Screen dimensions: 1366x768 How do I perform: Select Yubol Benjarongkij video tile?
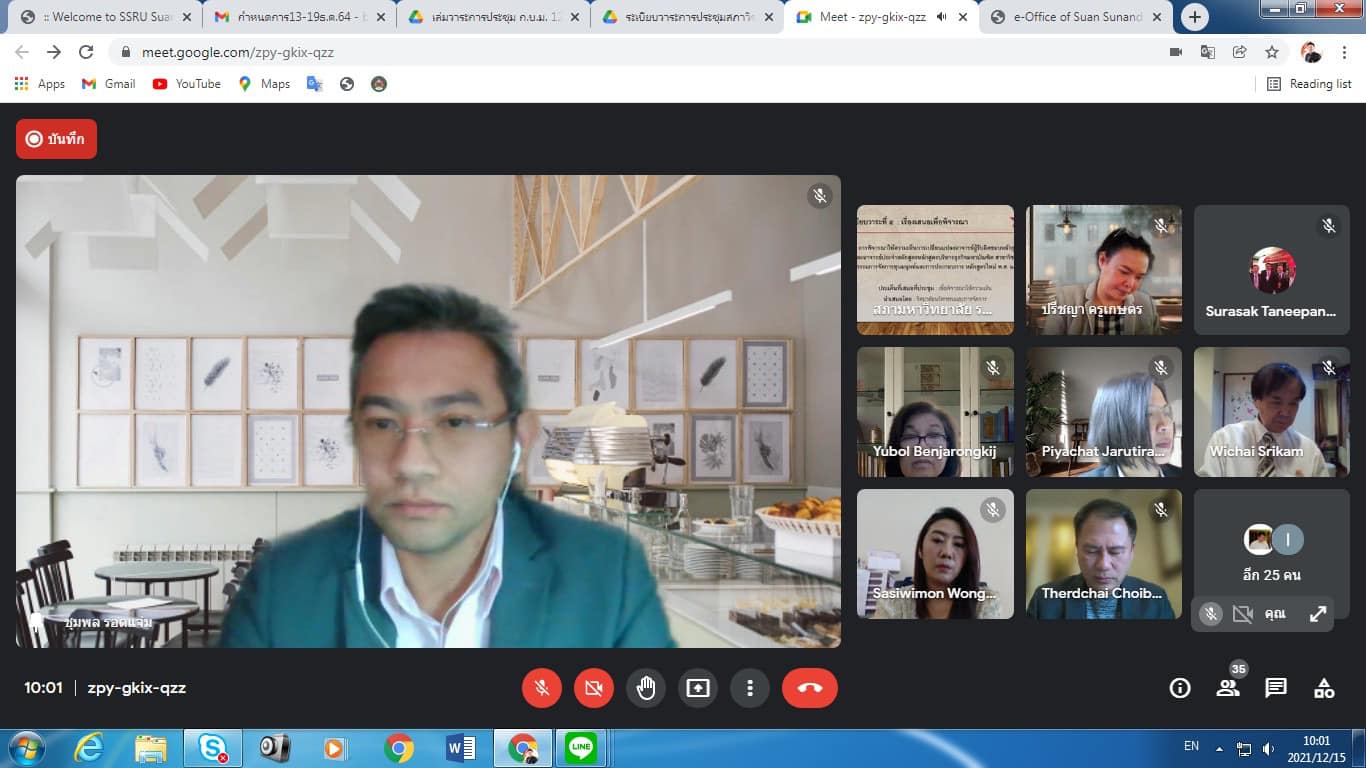pyautogui.click(x=935, y=412)
